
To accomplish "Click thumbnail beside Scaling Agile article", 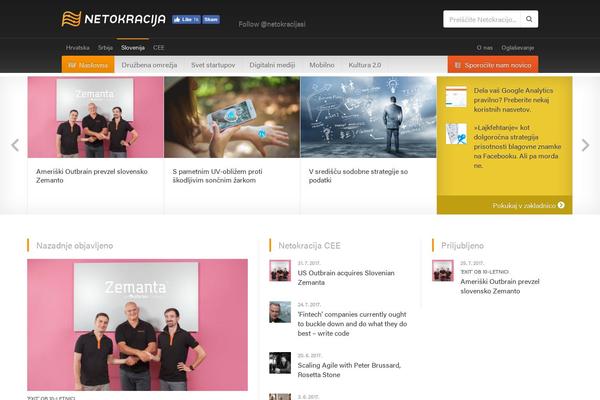I will click(280, 363).
